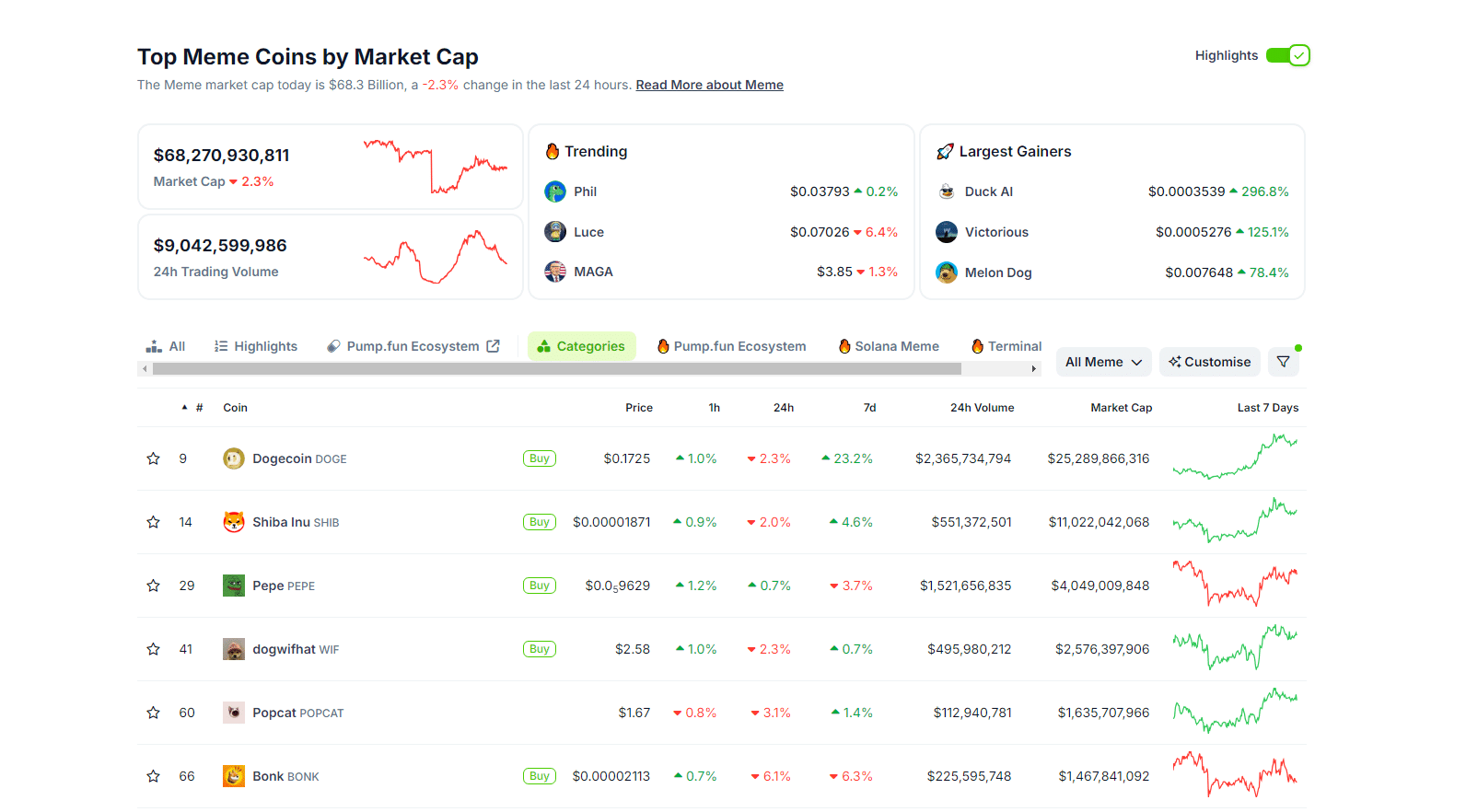Toggle the Highlights switch off
Viewport: 1466px width, 812px height.
coord(1287,55)
